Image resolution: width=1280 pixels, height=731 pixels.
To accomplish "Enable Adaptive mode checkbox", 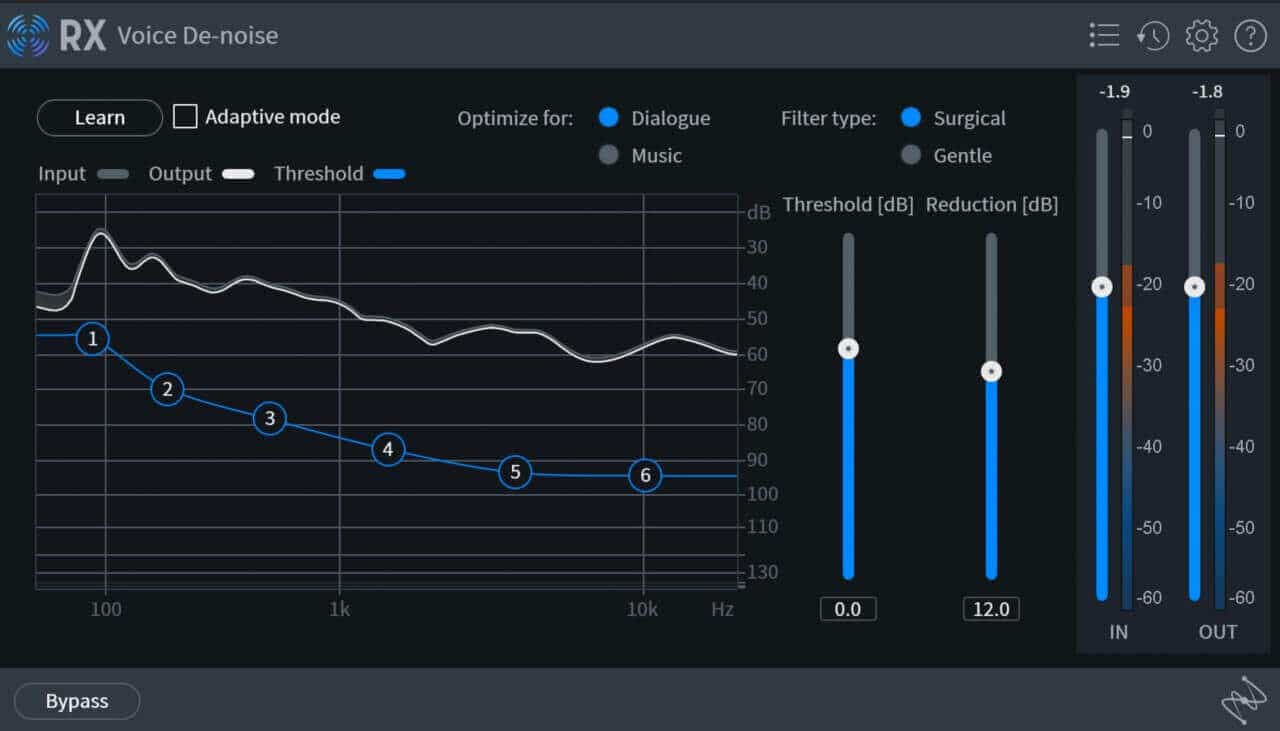I will [185, 117].
